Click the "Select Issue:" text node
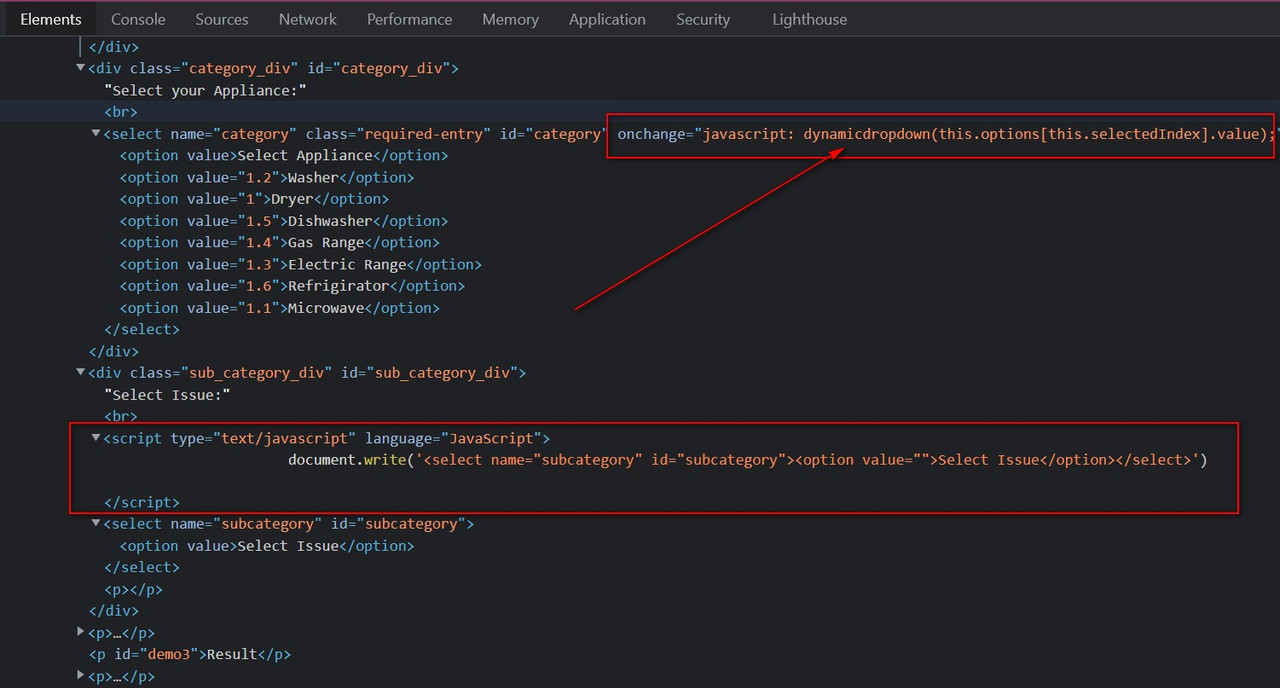 tap(167, 395)
